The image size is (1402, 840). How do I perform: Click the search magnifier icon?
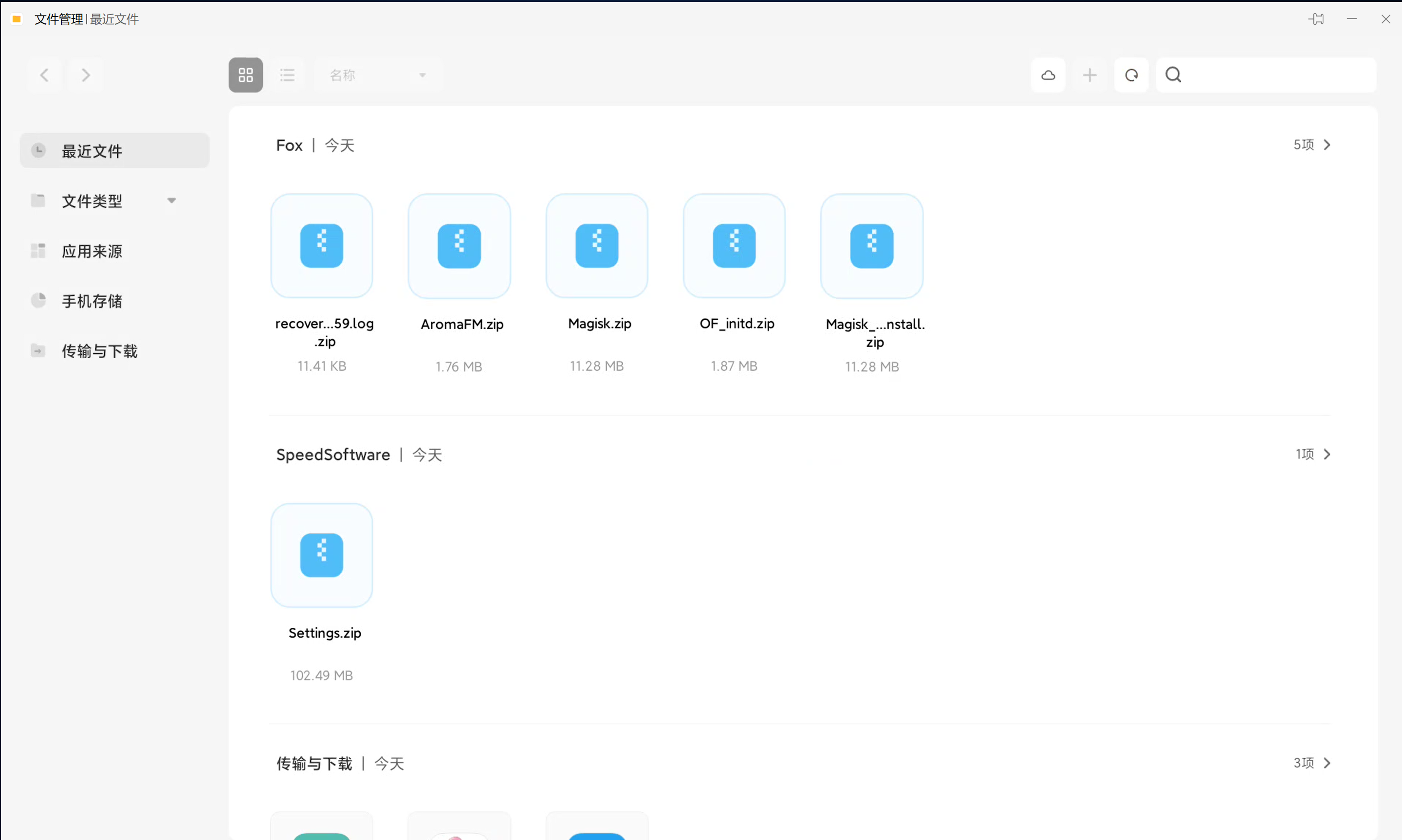click(1173, 75)
